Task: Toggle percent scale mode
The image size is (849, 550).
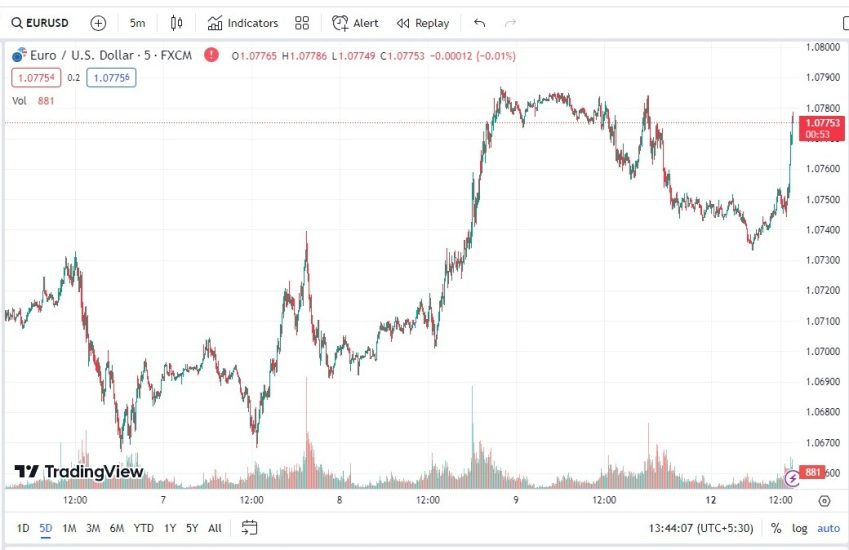Action: [776, 528]
